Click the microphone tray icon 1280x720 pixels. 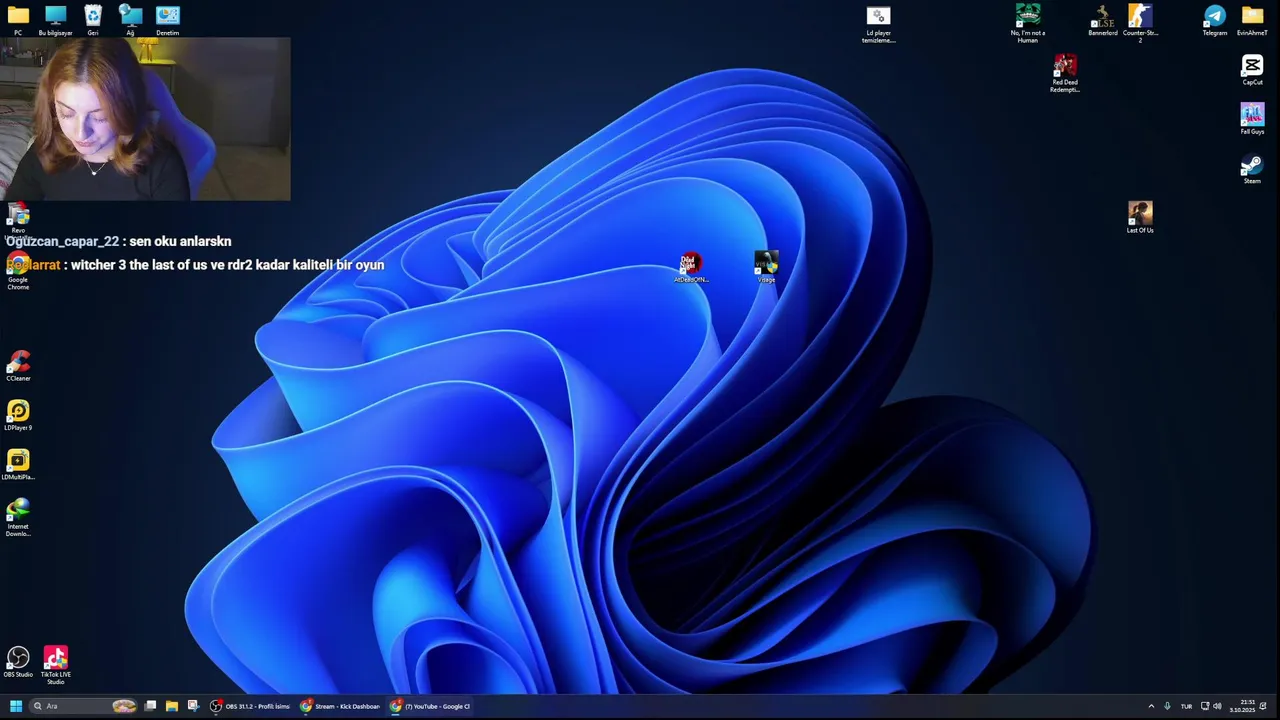pos(1167,706)
